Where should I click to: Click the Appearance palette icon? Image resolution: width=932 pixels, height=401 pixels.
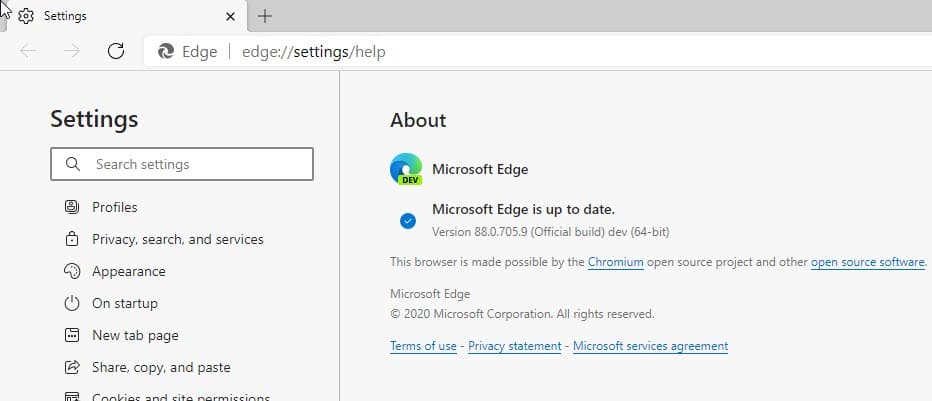(x=71, y=271)
